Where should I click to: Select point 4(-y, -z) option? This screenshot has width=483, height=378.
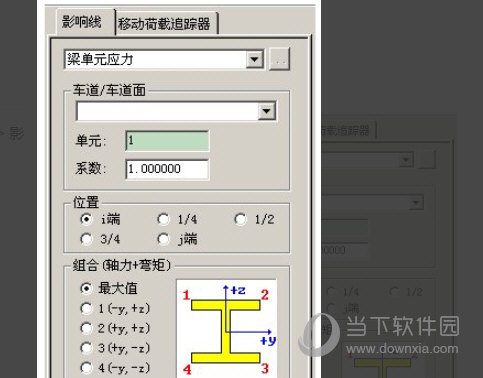[86, 368]
